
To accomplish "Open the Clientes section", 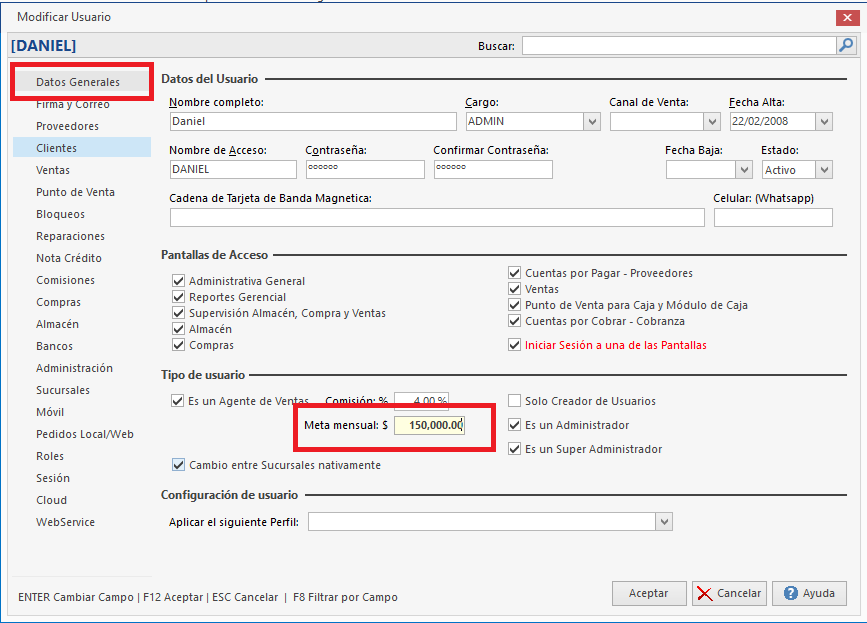I will [82, 148].
